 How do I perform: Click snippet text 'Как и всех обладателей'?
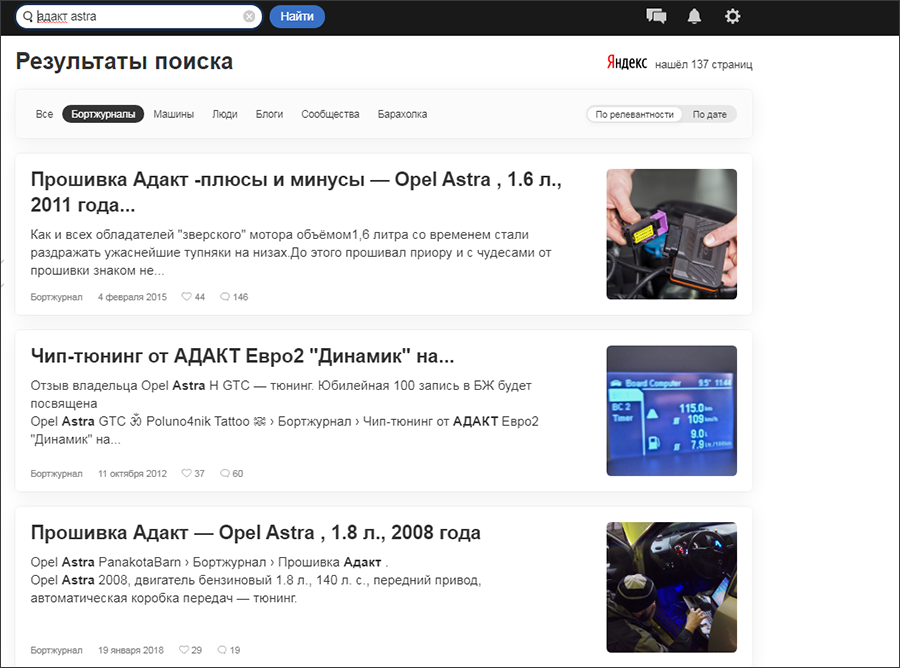click(x=290, y=253)
